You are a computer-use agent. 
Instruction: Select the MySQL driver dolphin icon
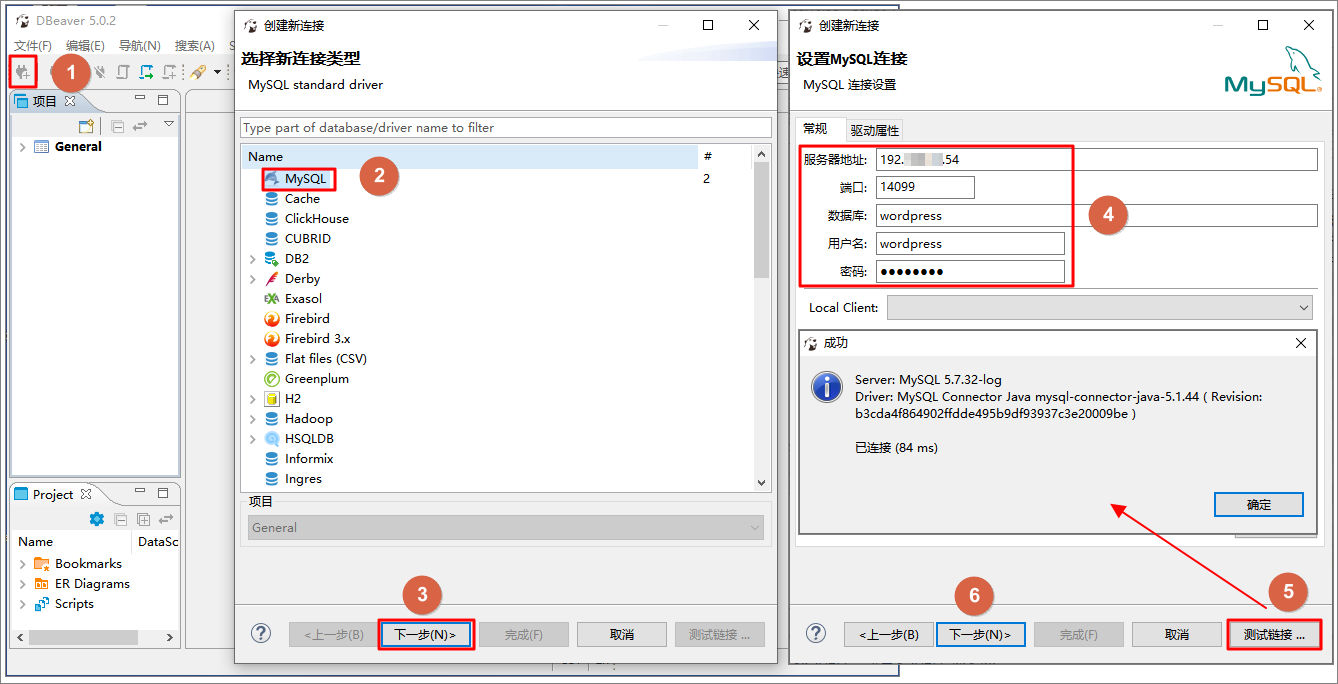coord(272,179)
